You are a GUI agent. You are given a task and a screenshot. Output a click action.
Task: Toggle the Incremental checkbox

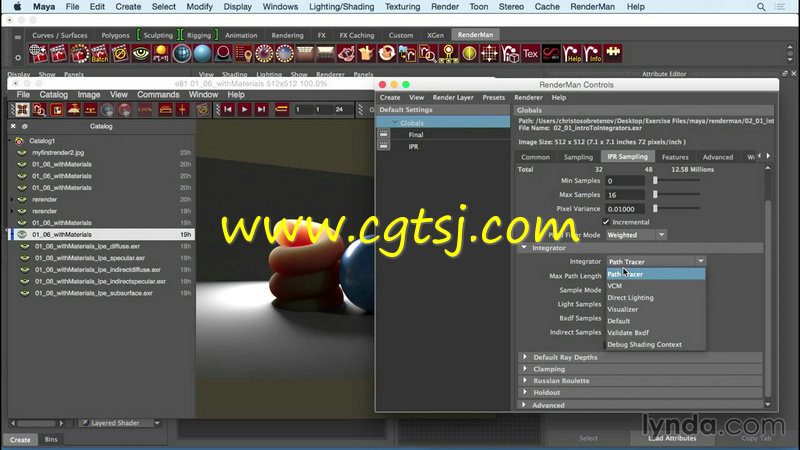(606, 222)
